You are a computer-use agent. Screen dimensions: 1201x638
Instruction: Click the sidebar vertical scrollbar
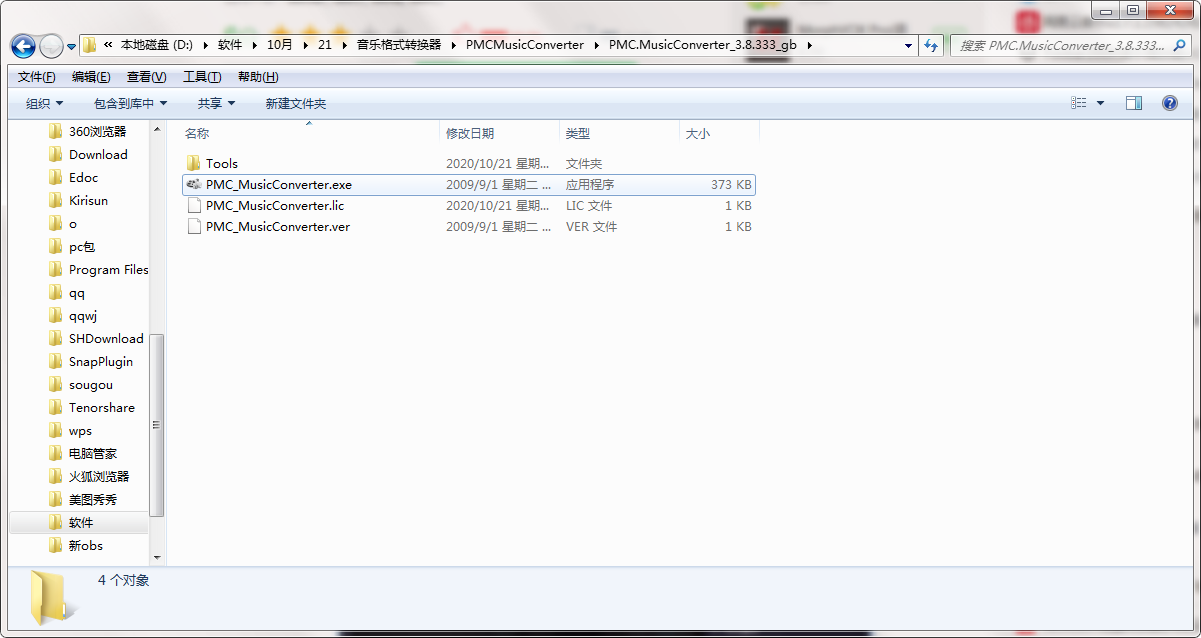point(157,423)
